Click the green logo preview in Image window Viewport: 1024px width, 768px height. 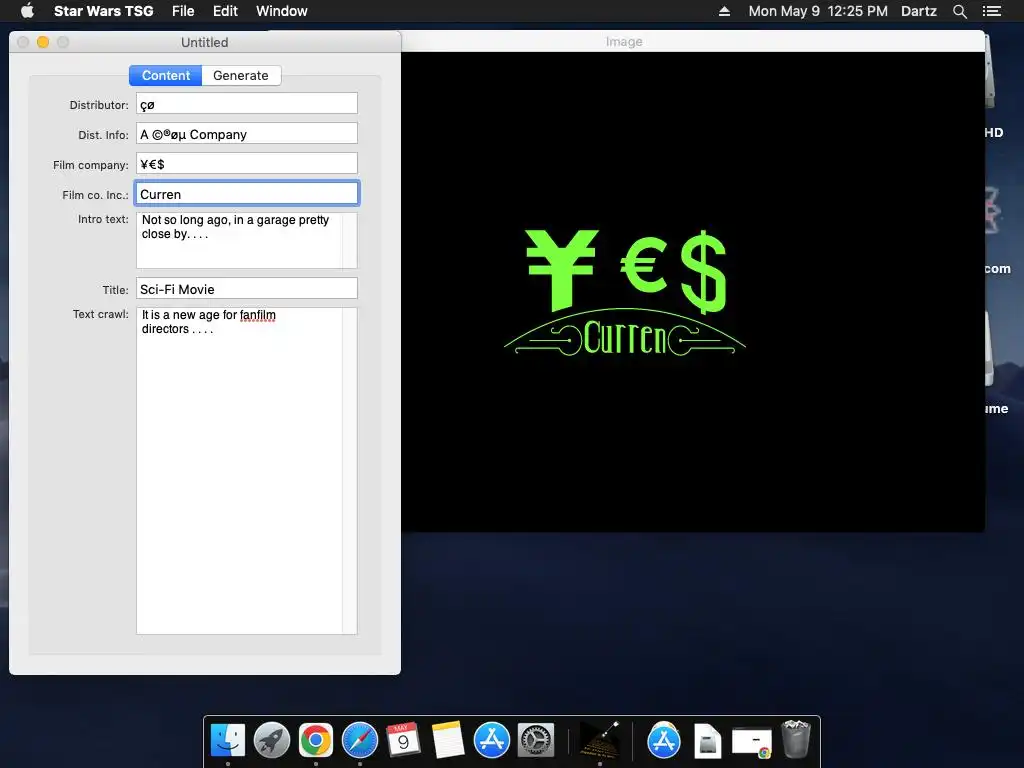tap(625, 293)
